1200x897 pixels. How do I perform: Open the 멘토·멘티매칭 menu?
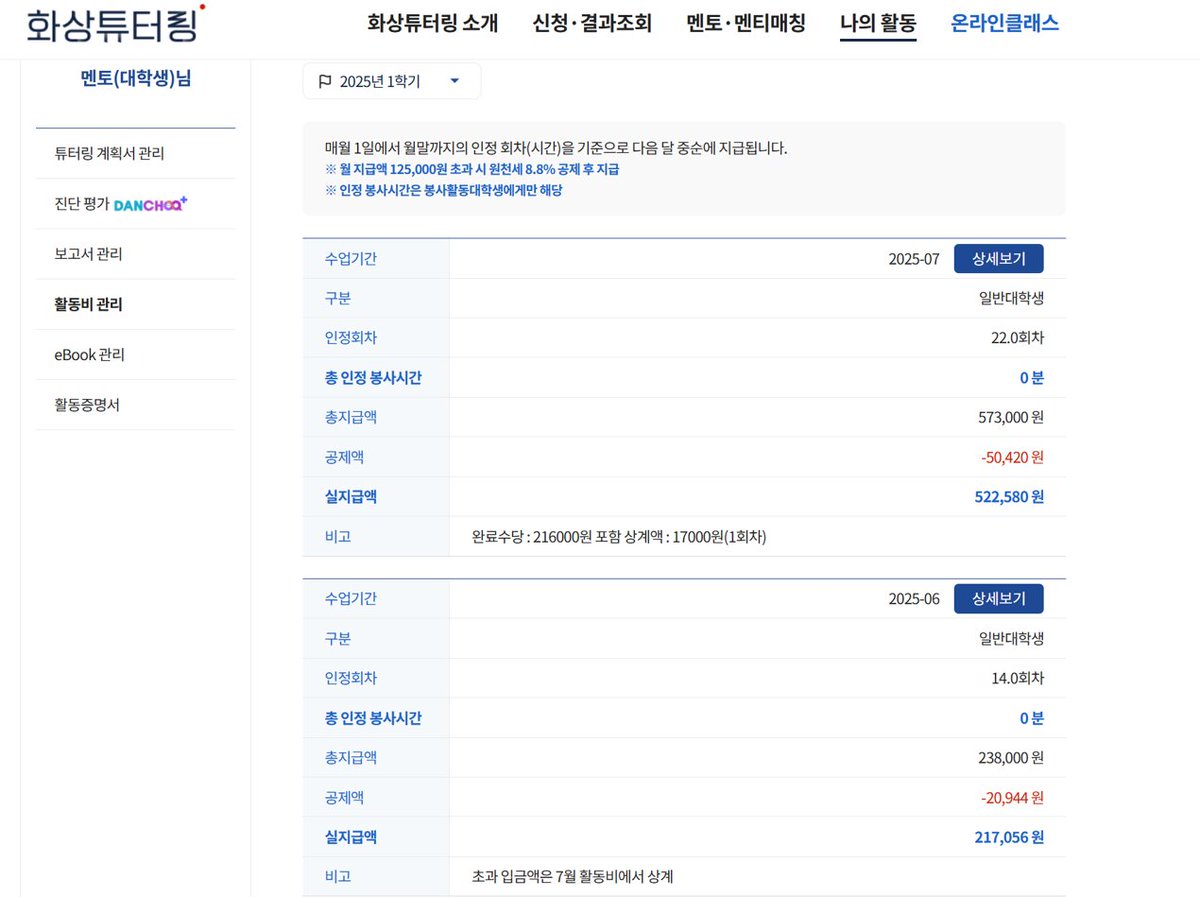(x=746, y=23)
